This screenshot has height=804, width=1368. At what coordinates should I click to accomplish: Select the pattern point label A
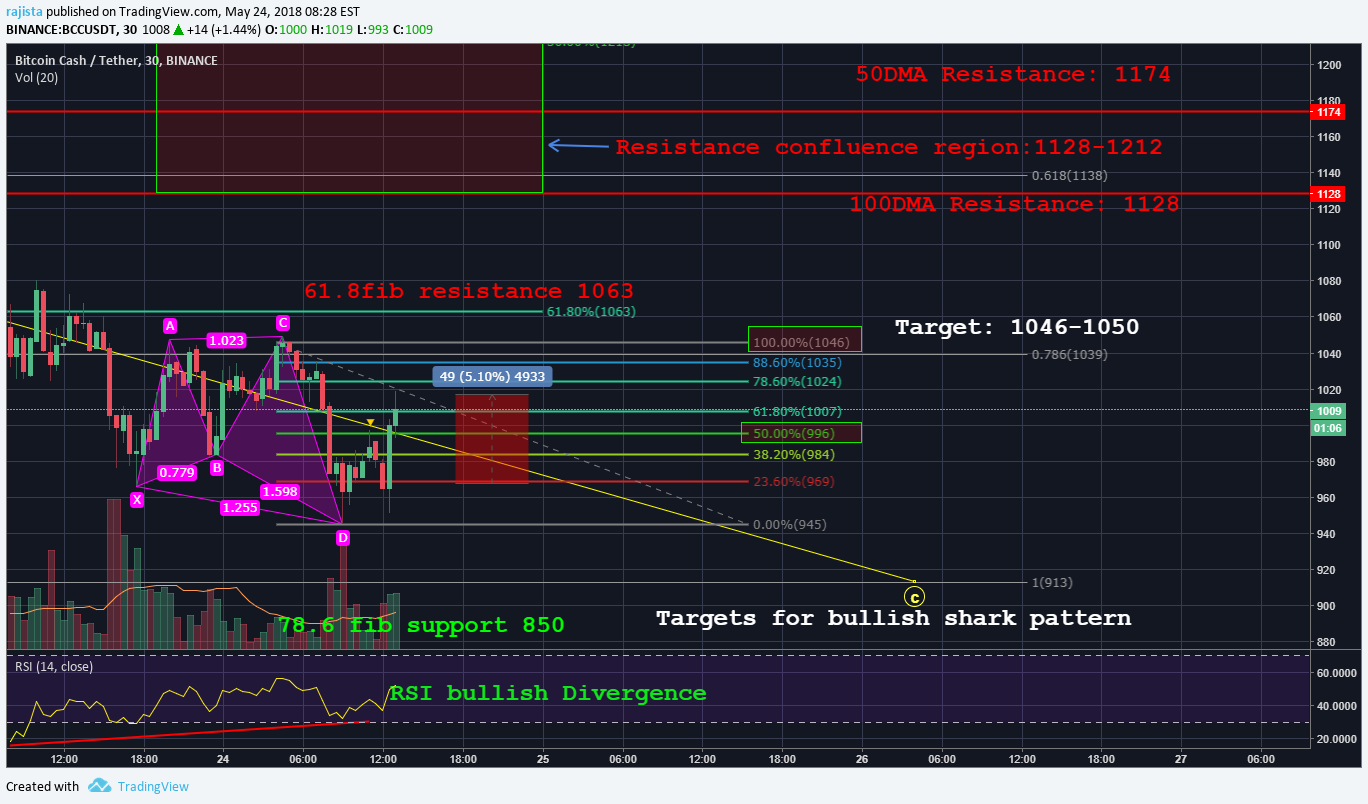(x=170, y=325)
